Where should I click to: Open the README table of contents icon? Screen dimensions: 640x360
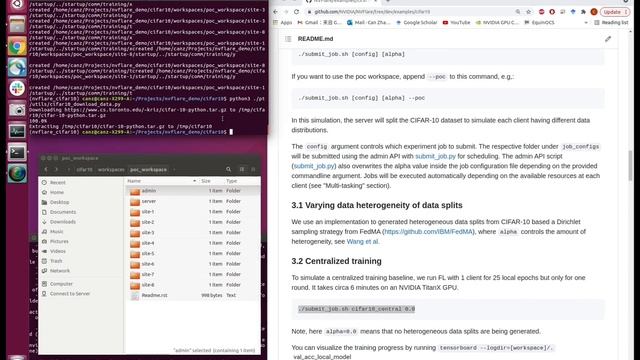(288, 39)
